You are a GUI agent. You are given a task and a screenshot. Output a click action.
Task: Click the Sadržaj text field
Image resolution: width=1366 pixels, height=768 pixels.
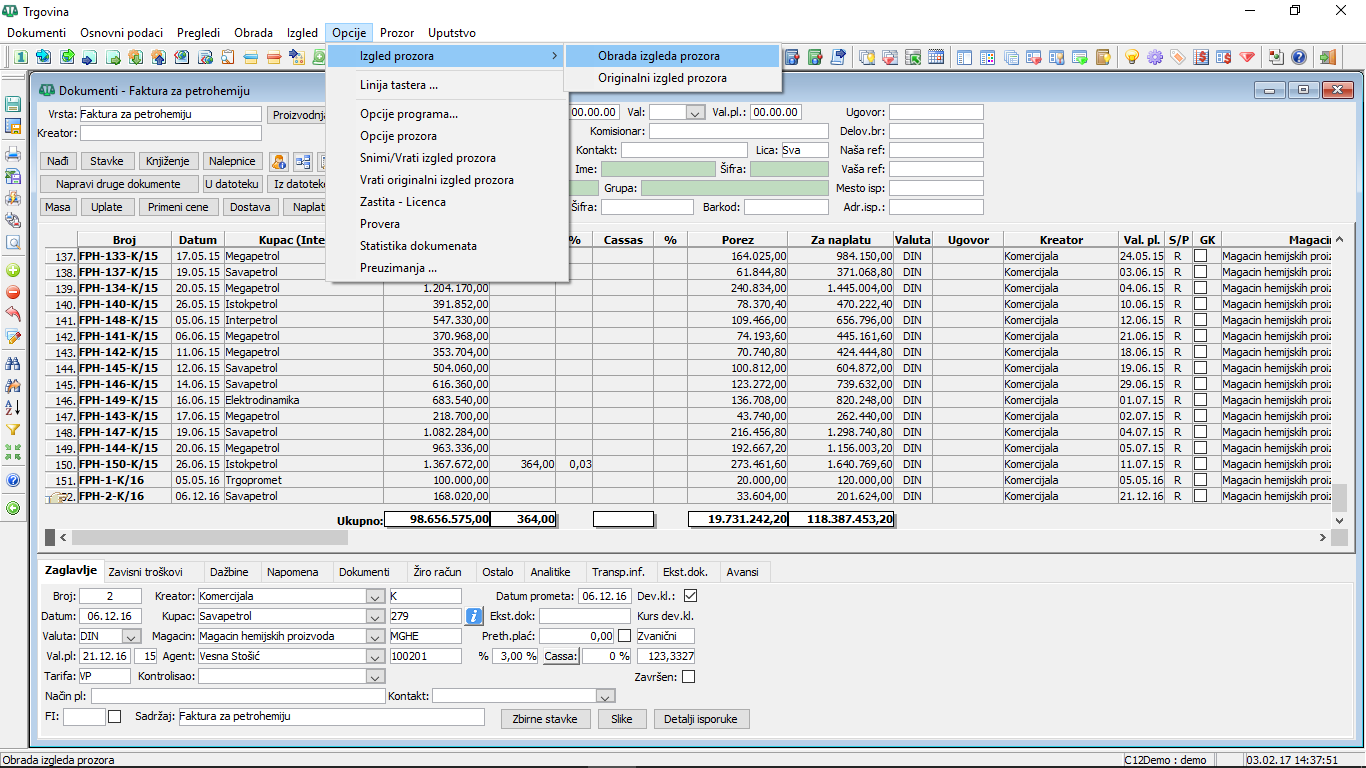click(330, 717)
